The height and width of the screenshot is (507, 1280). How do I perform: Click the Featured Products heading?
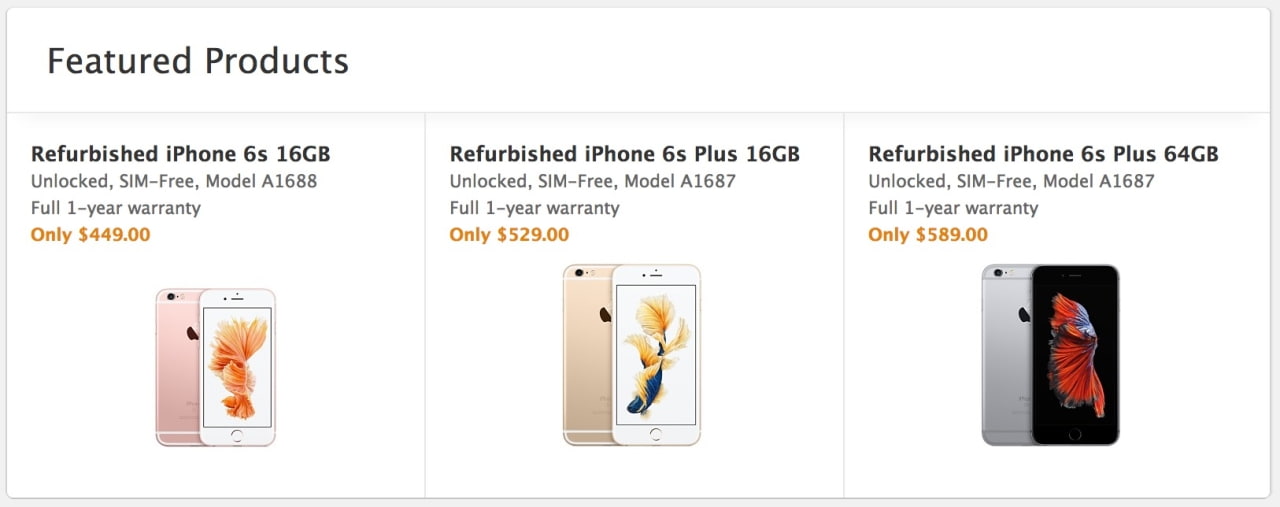click(x=198, y=61)
